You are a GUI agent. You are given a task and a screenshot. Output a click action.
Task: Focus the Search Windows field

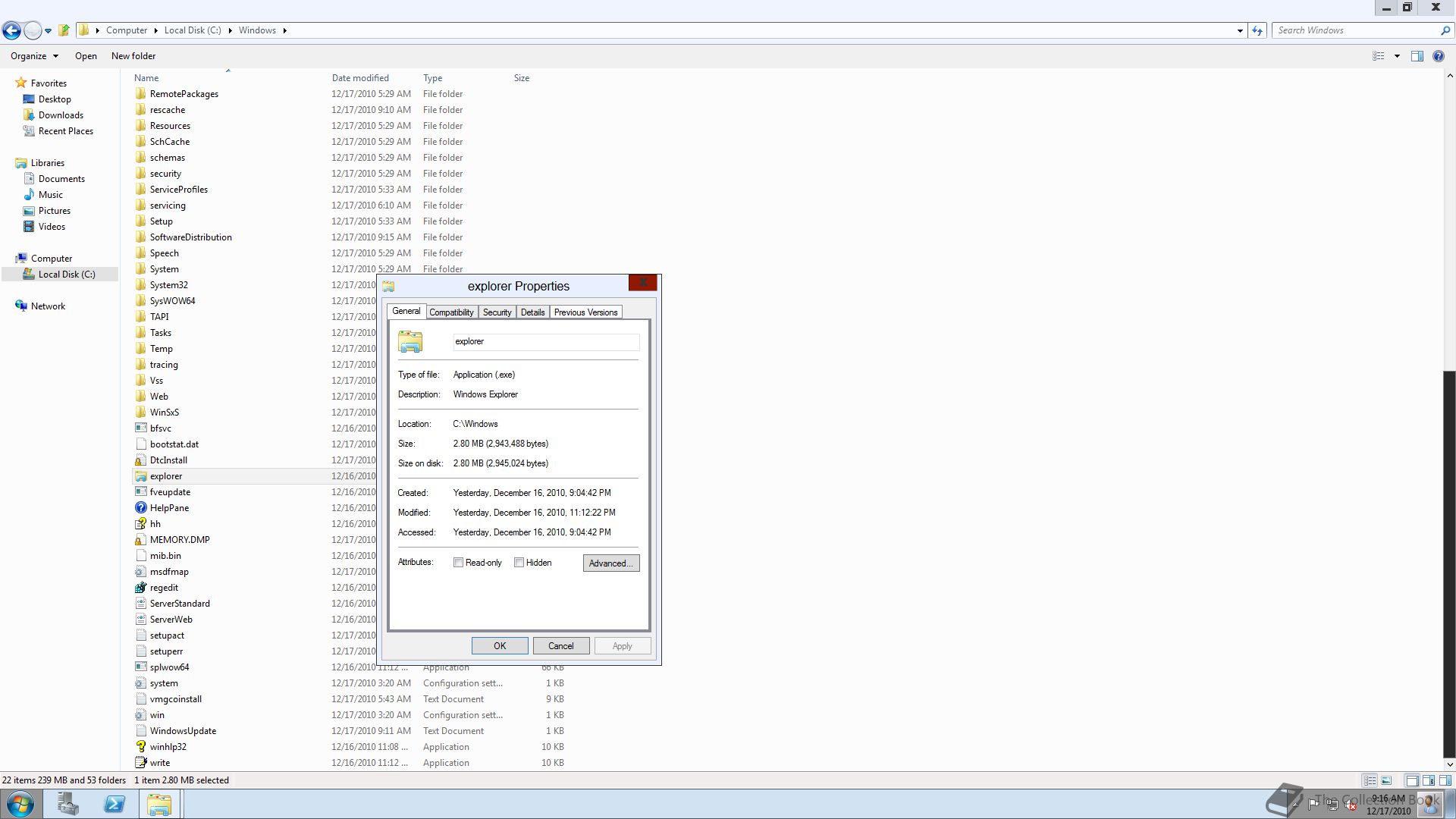[x=1356, y=30]
